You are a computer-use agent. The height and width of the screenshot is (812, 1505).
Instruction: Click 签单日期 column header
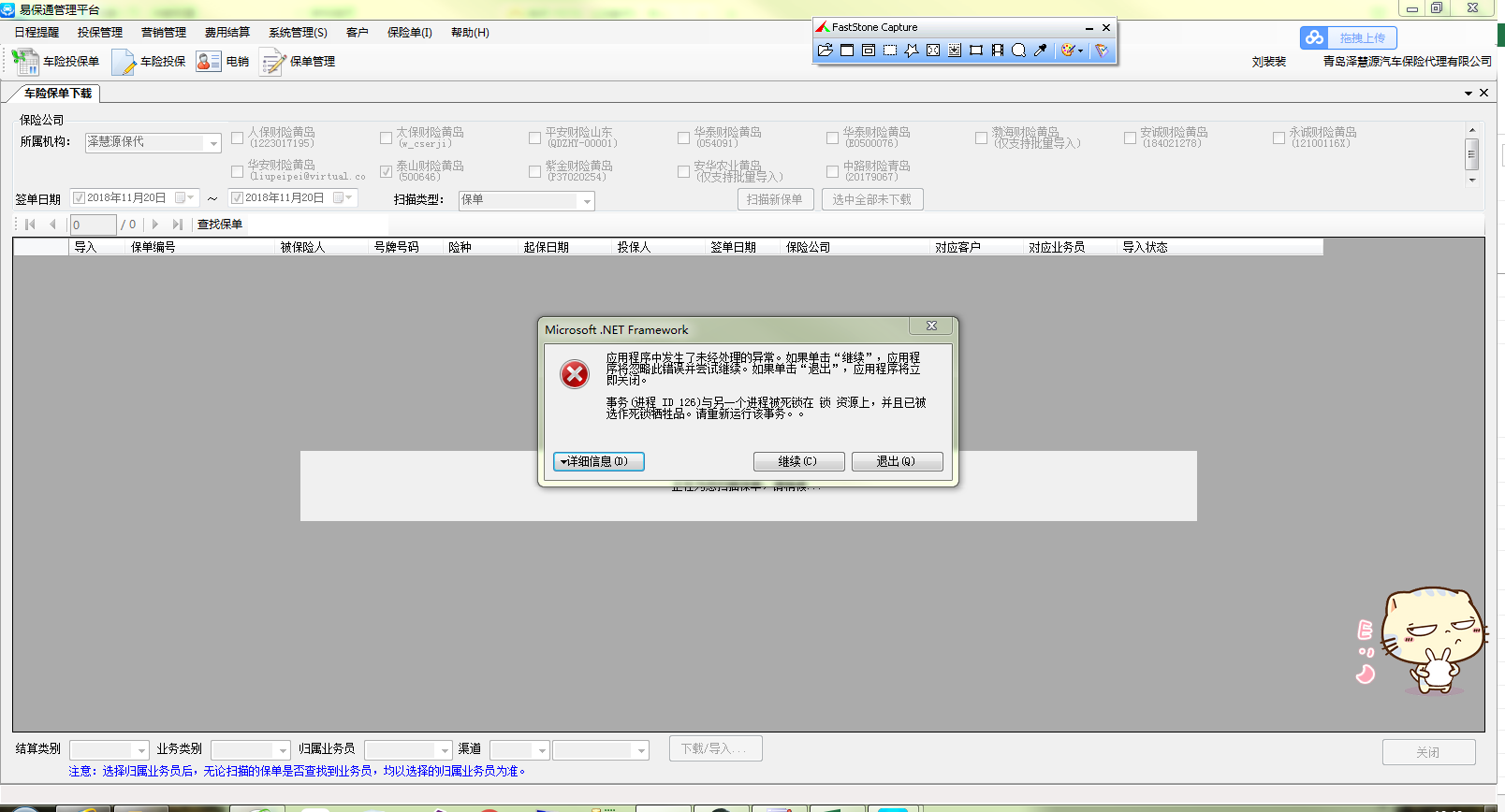point(743,248)
